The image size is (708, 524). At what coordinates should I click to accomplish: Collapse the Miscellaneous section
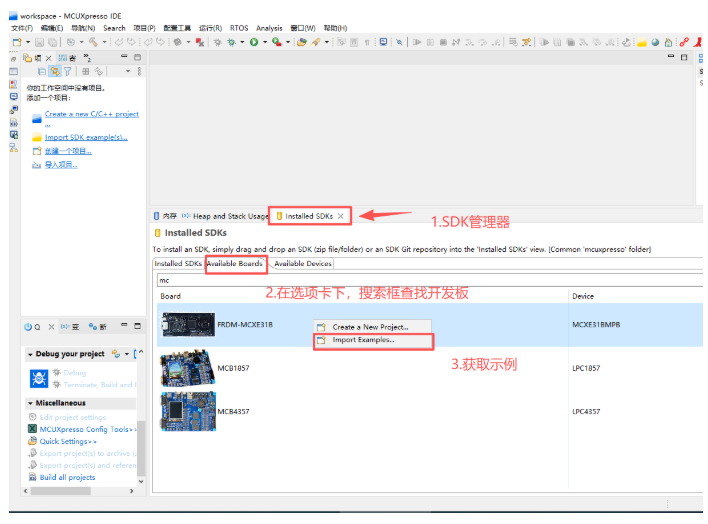click(30, 403)
